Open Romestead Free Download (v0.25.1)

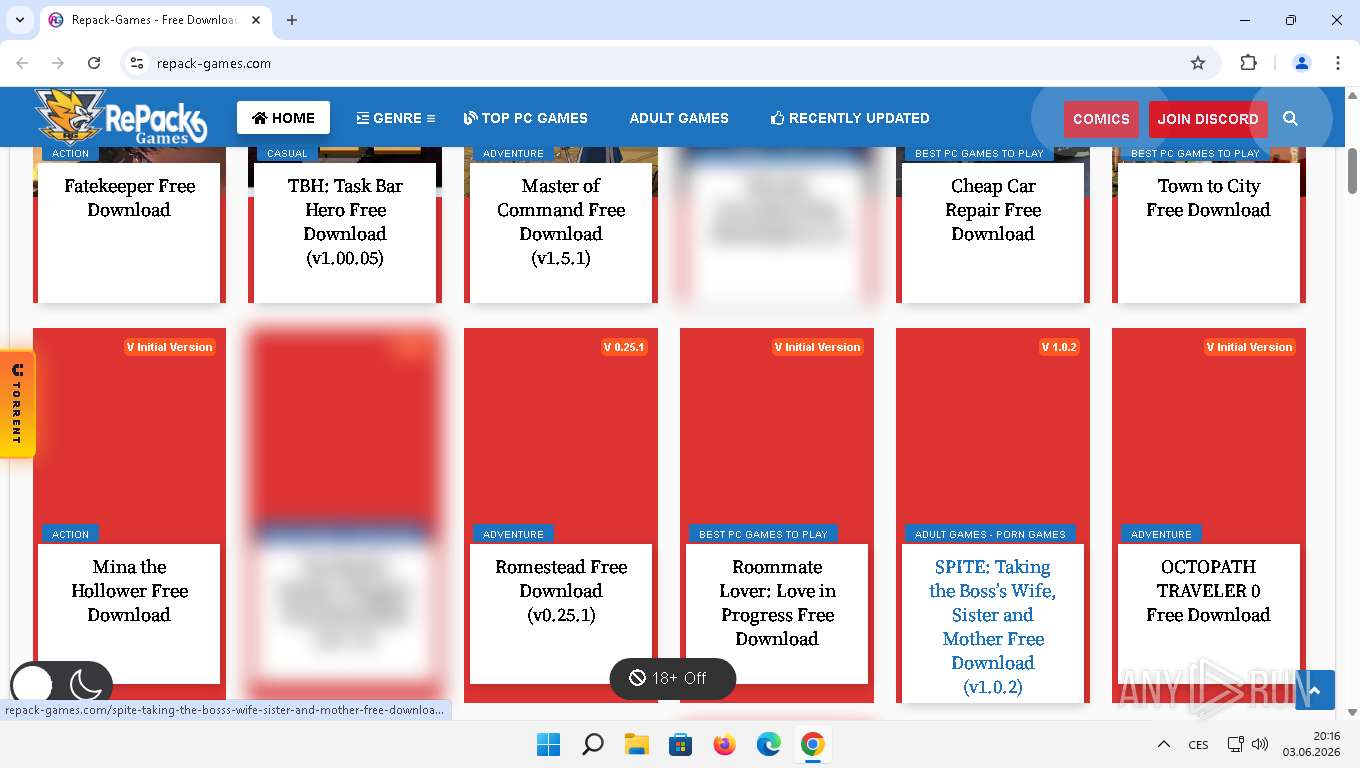(x=561, y=591)
